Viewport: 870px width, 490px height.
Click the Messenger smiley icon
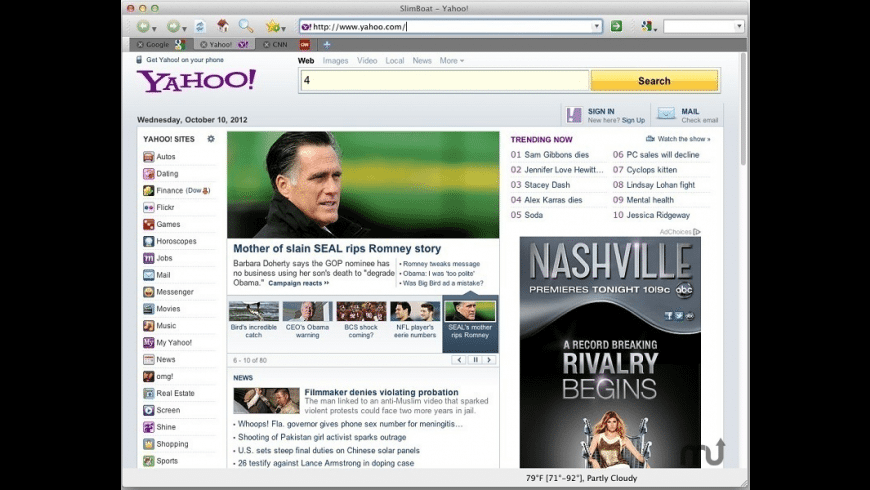pos(148,292)
